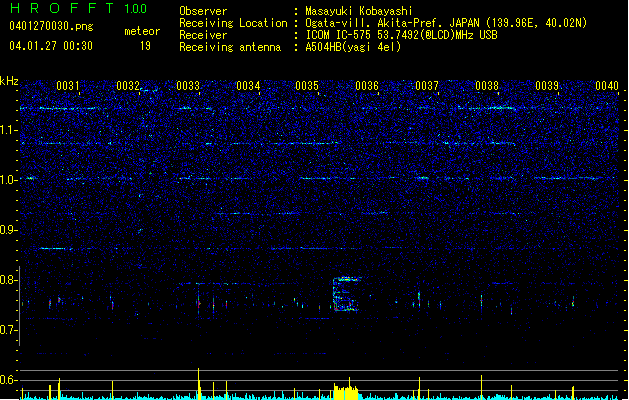Image resolution: width=629 pixels, height=400 pixels.
Task: Click the 0035 time marker
Action: click(x=307, y=86)
